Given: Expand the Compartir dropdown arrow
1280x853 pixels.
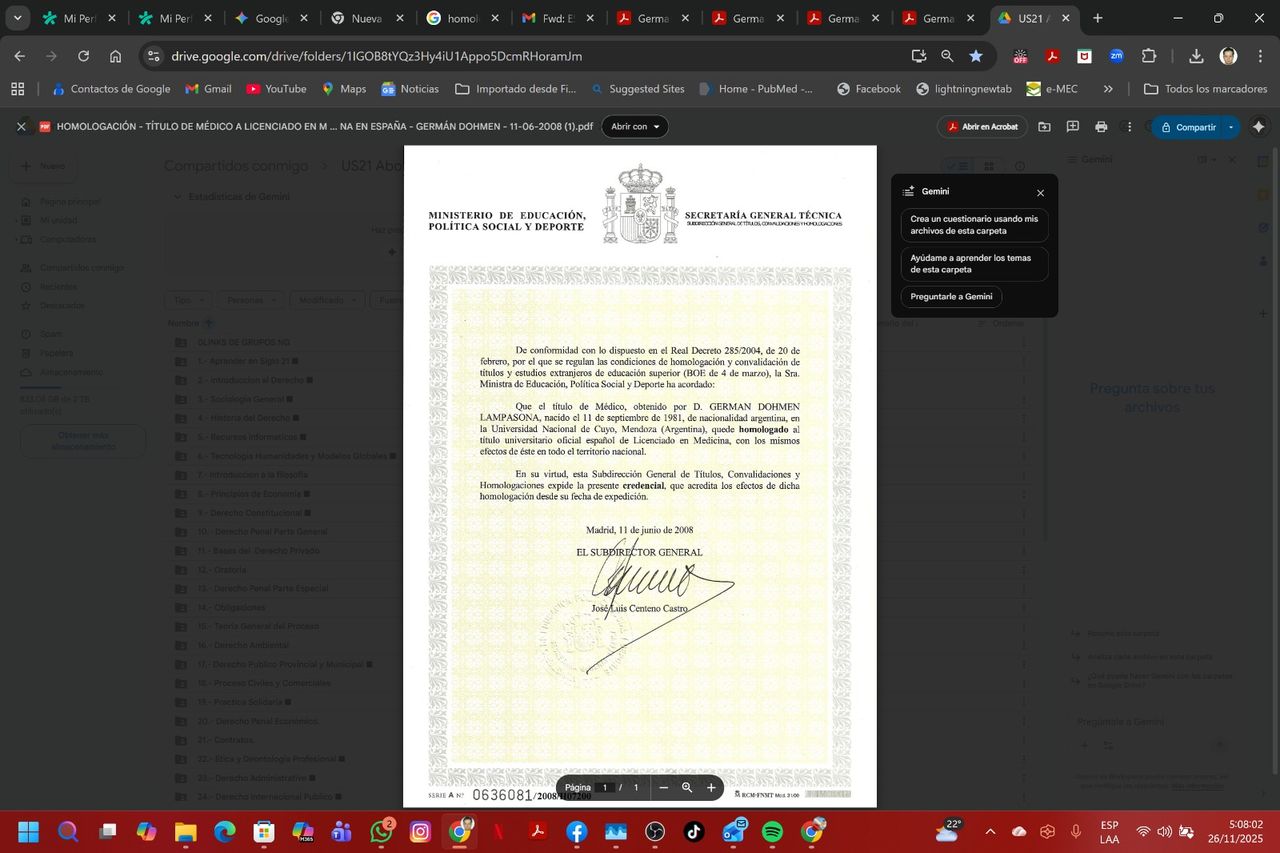Looking at the screenshot, I should coord(1231,127).
